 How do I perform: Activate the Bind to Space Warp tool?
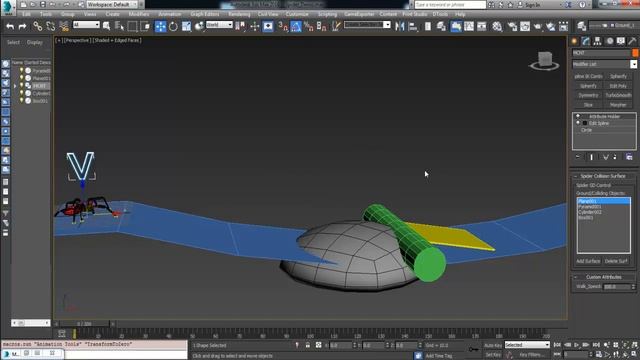coord(64,27)
